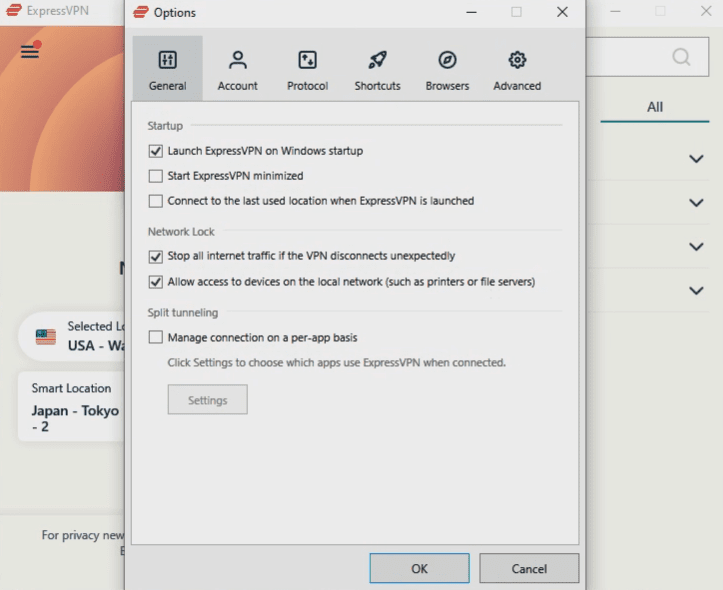Click the 'Click Settings to choose which apps' hint
The width and height of the screenshot is (723, 590).
[x=337, y=363]
